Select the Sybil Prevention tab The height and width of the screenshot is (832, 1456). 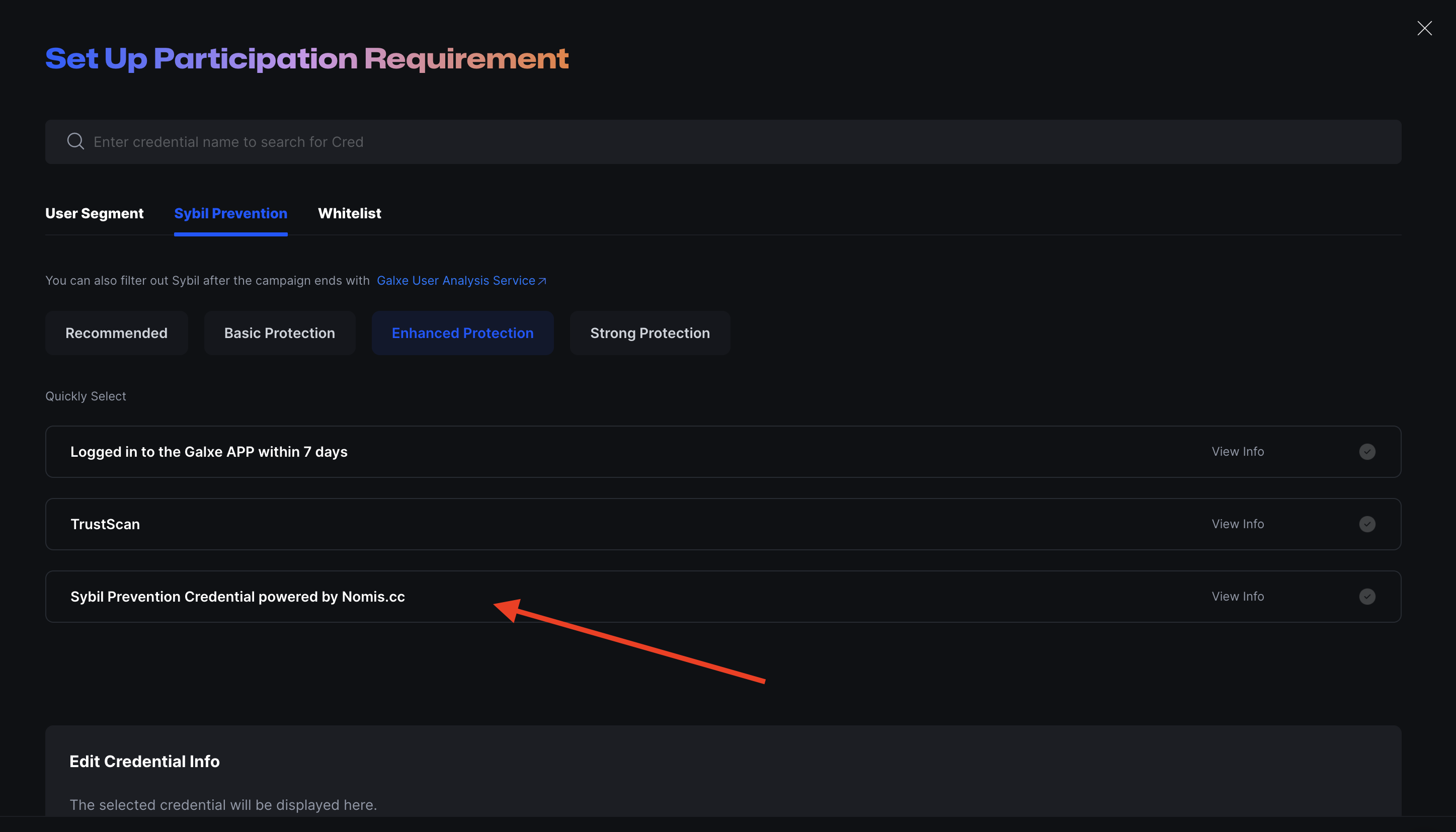pyautogui.click(x=231, y=213)
